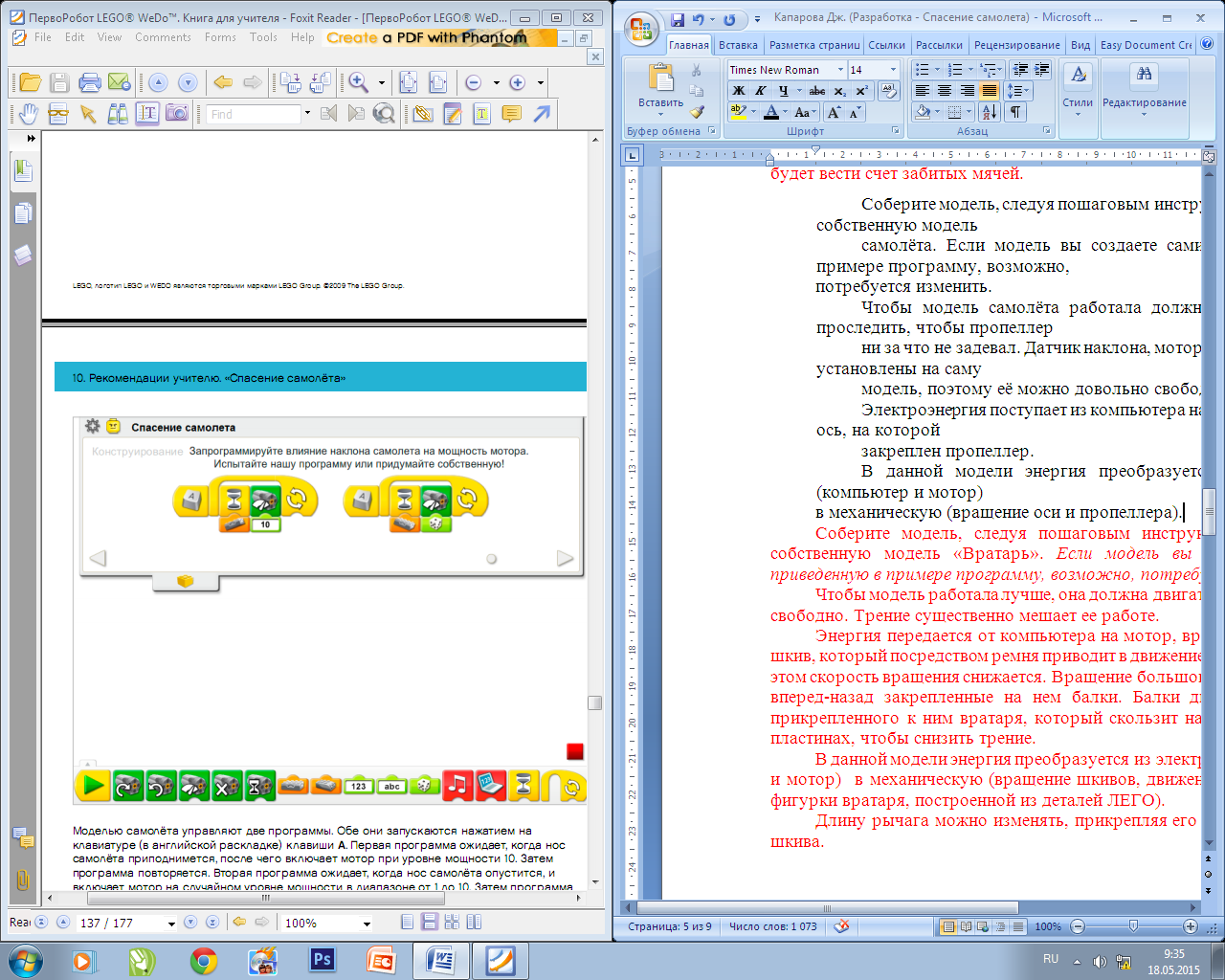The image size is (1225, 980).
Task: Open the Comments menu in Foxit Reader
Action: coord(163,37)
